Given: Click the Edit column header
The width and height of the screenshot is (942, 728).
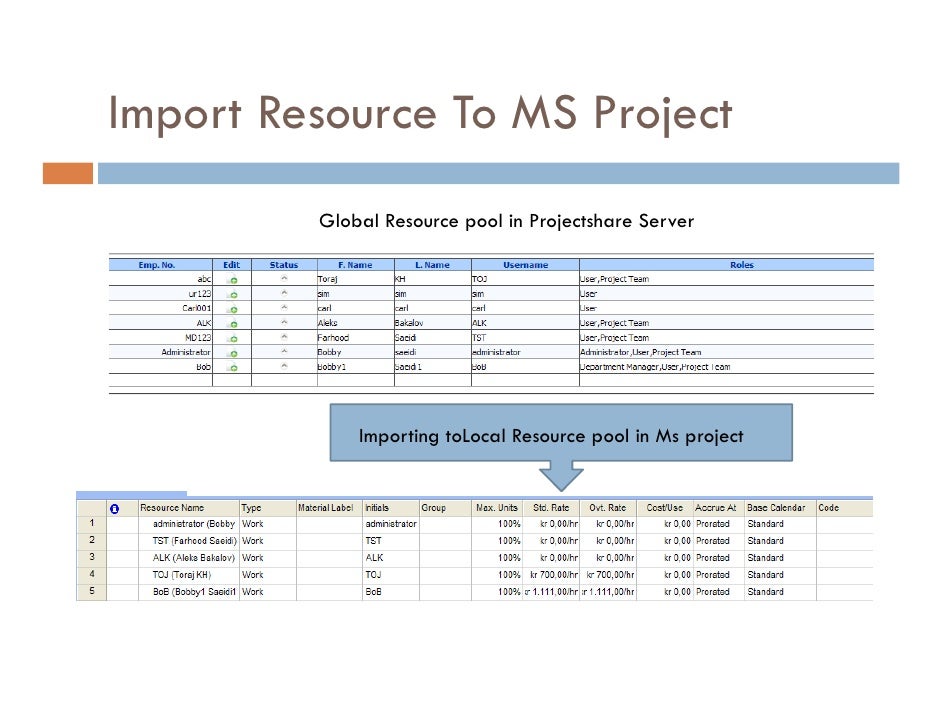Looking at the screenshot, I should pos(232,265).
